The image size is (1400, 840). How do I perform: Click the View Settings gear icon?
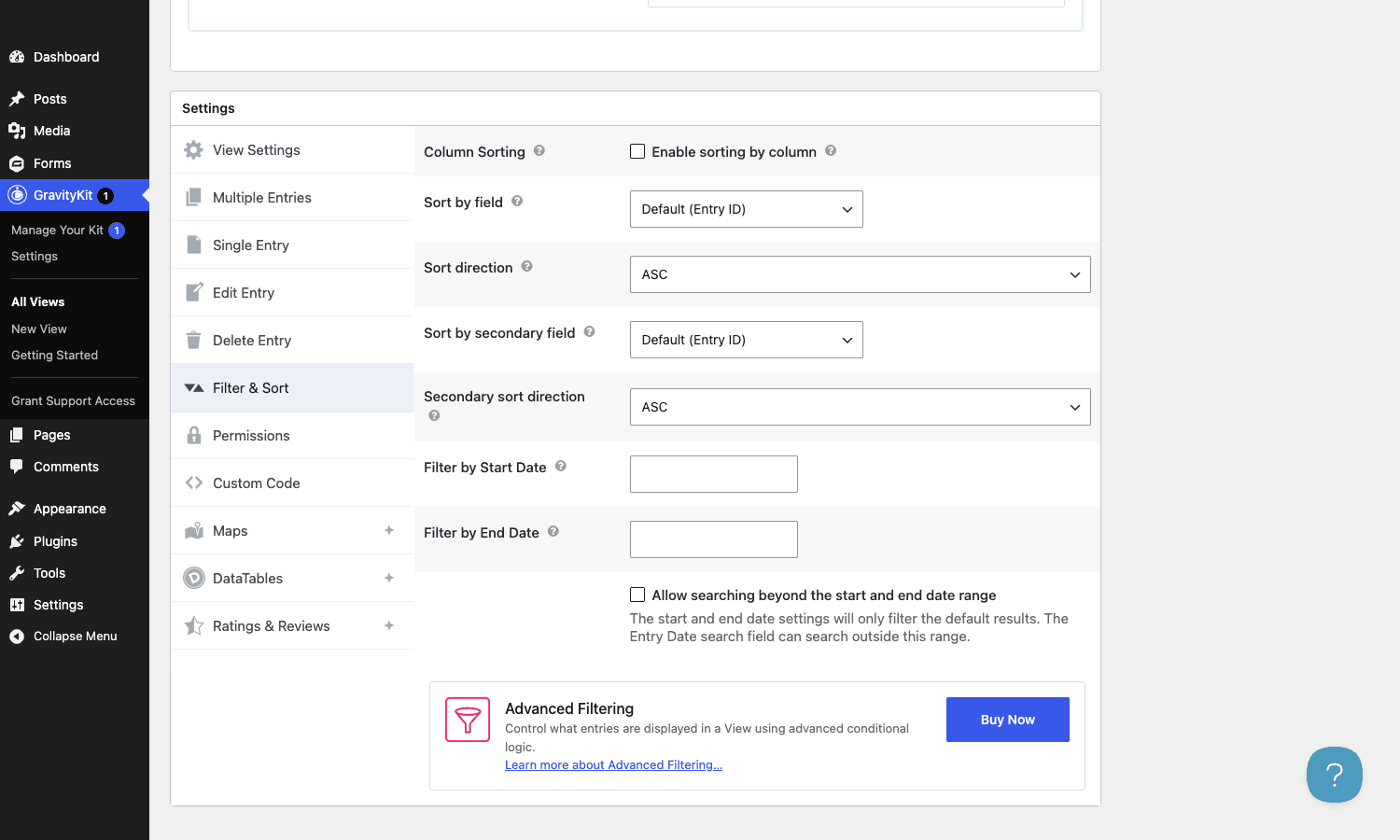(x=193, y=150)
